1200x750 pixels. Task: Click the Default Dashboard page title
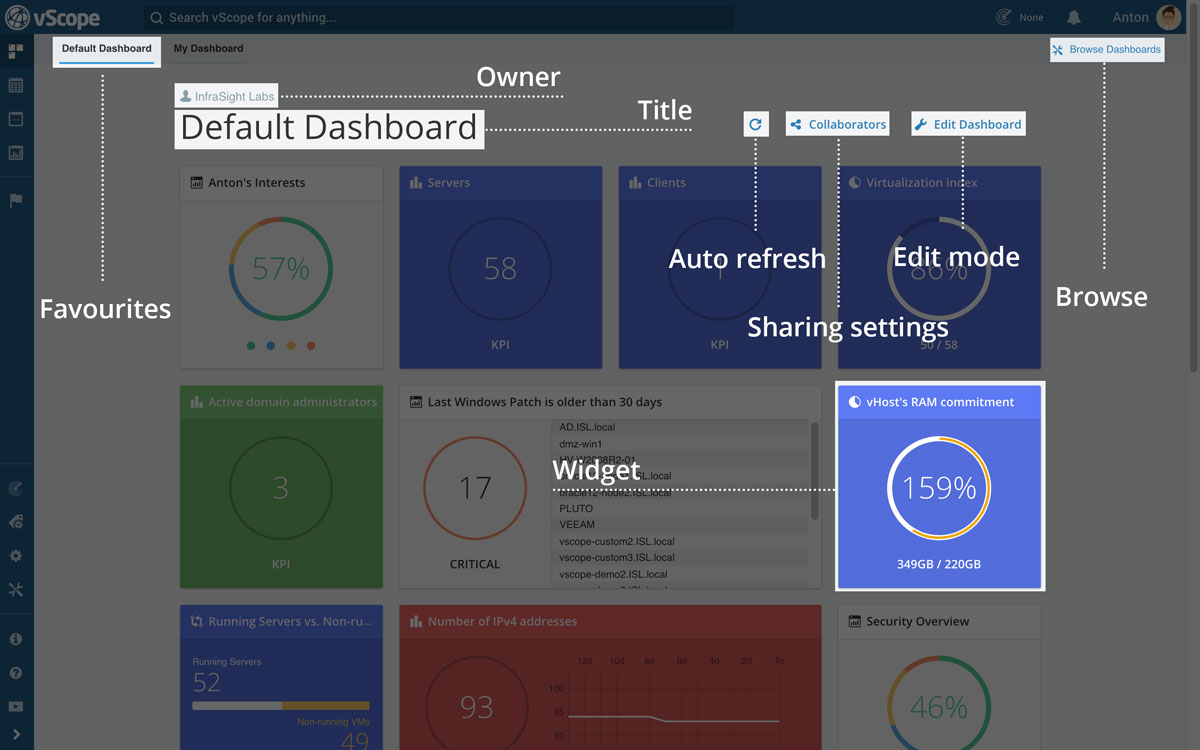(329, 128)
